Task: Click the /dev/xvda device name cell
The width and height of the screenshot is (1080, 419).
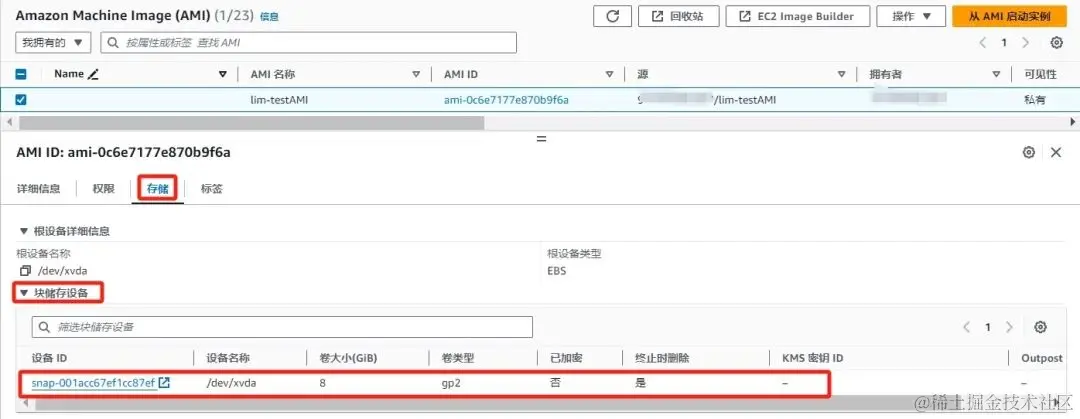Action: 231,382
